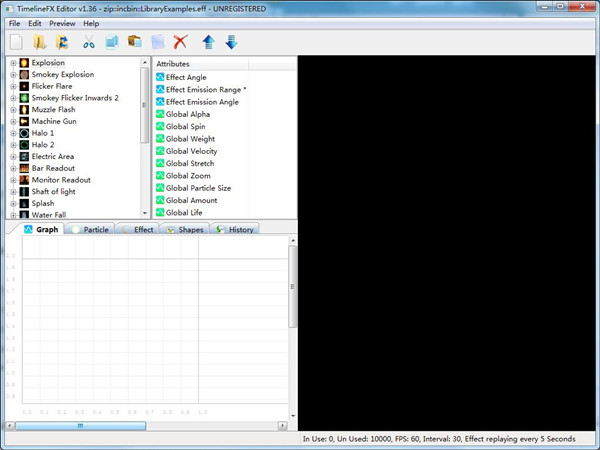This screenshot has width=600, height=450.
Task: Click the Effect Emission Angle graph icon
Action: (x=160, y=101)
